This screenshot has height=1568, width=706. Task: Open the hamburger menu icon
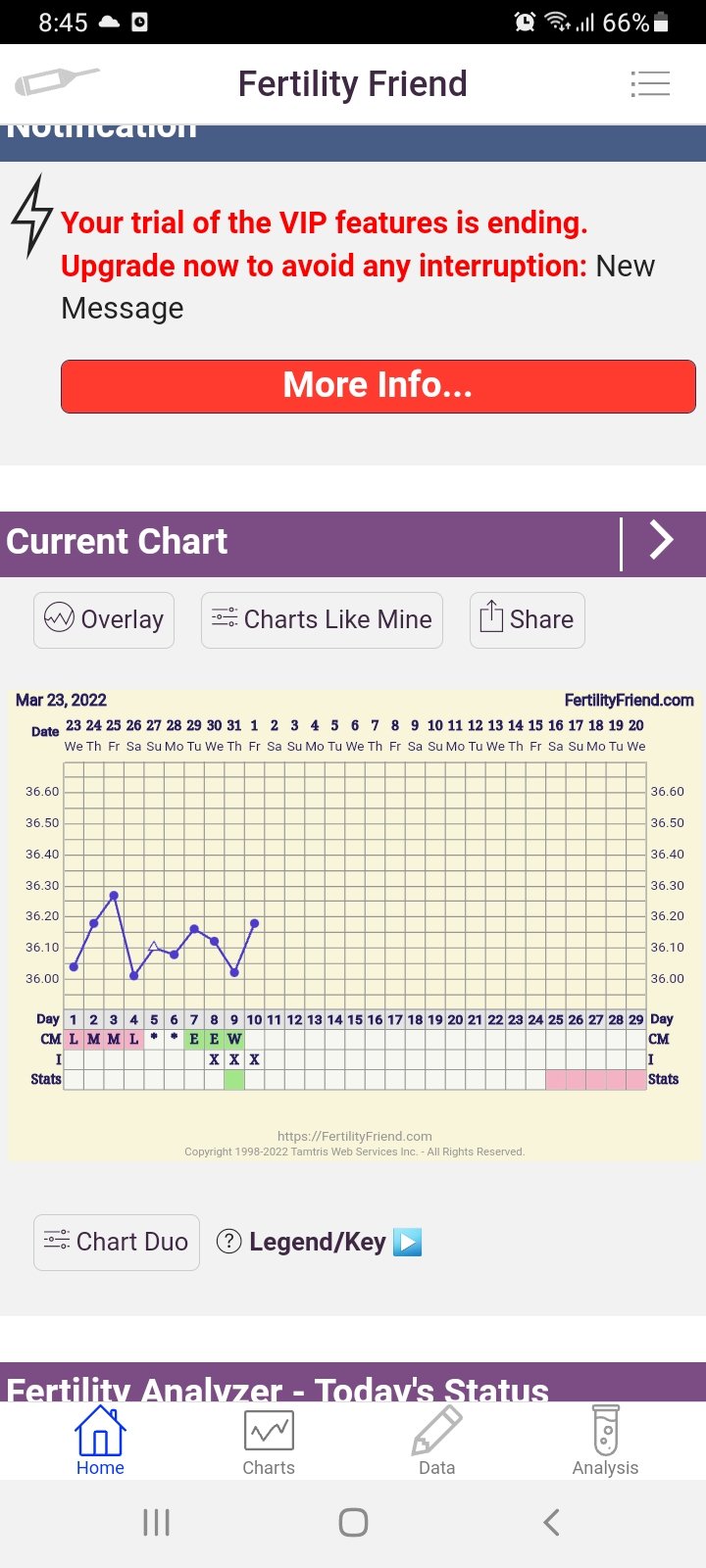(649, 83)
